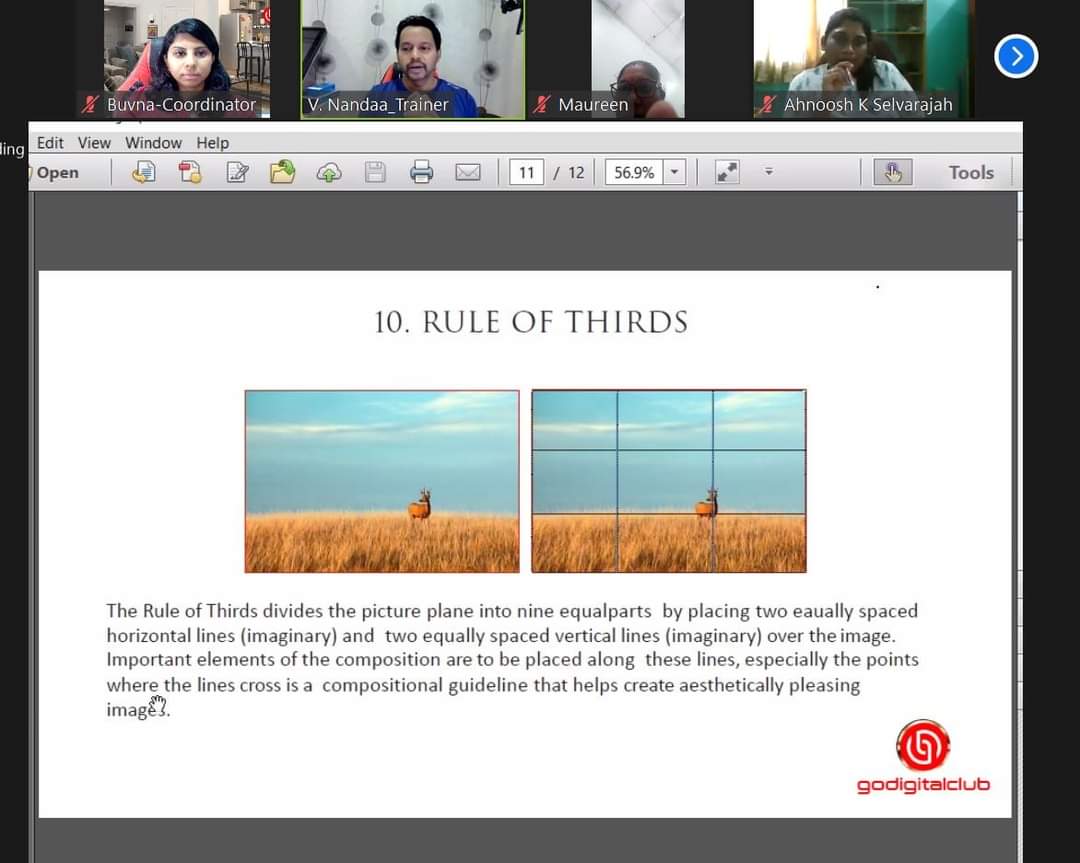
Task: Click the '/ 12' total pages label
Action: [x=569, y=172]
